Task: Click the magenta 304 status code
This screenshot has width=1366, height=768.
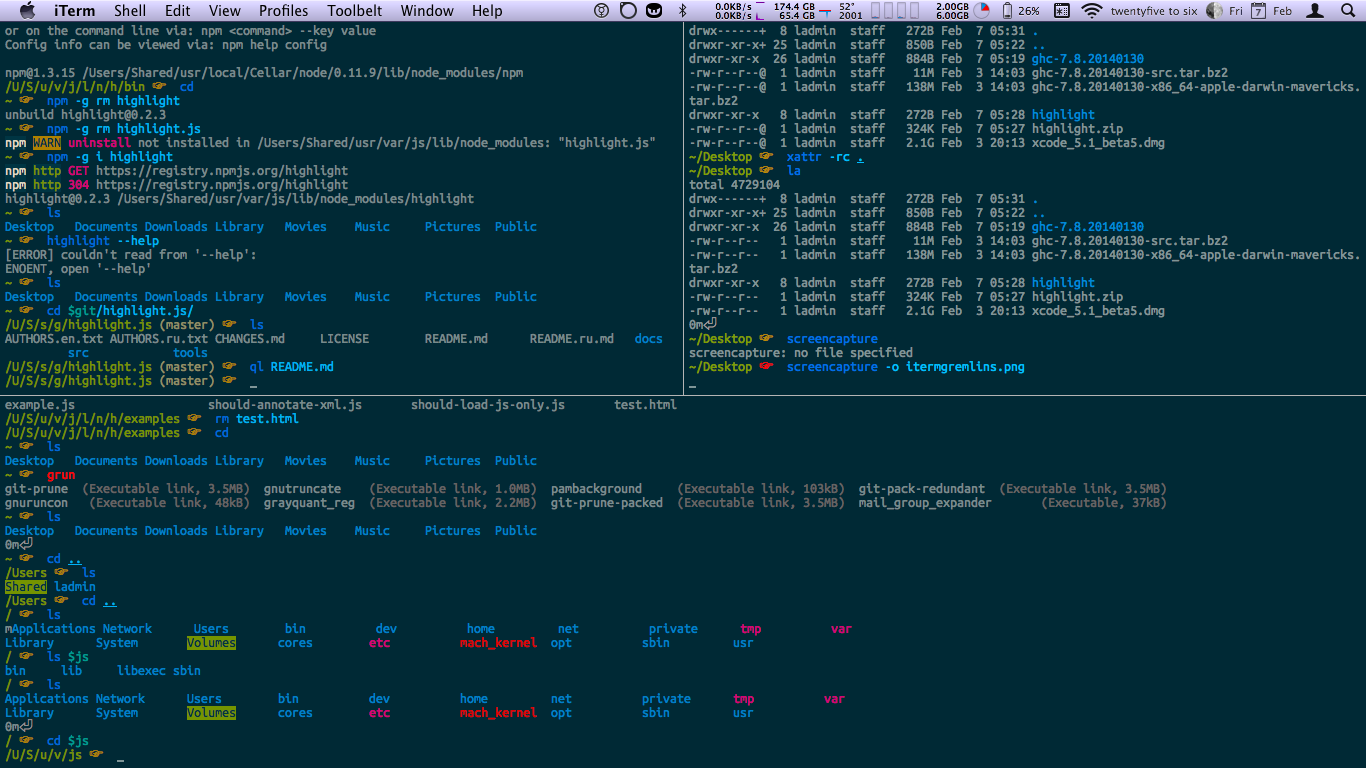Action: (x=79, y=185)
